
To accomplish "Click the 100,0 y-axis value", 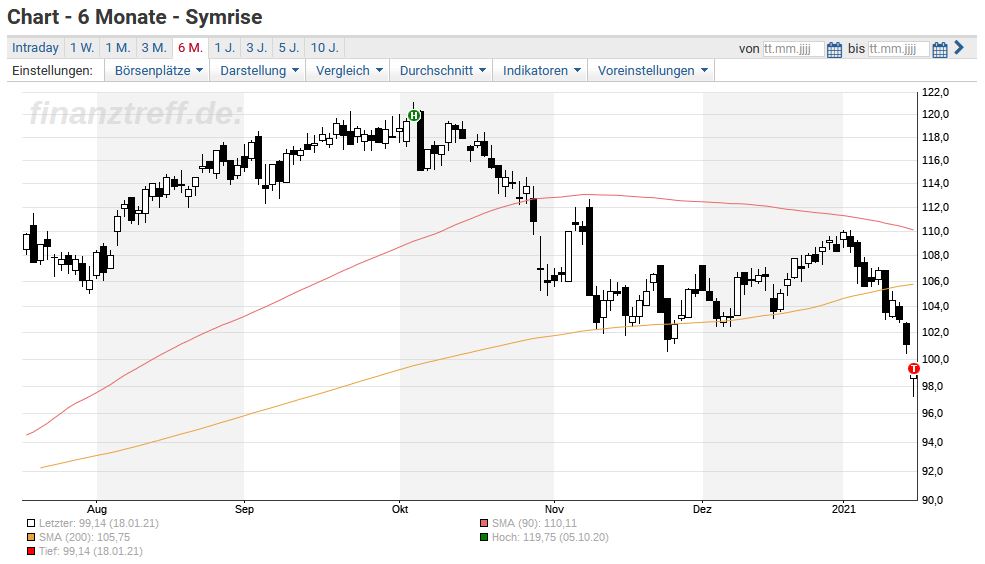I will pos(935,360).
